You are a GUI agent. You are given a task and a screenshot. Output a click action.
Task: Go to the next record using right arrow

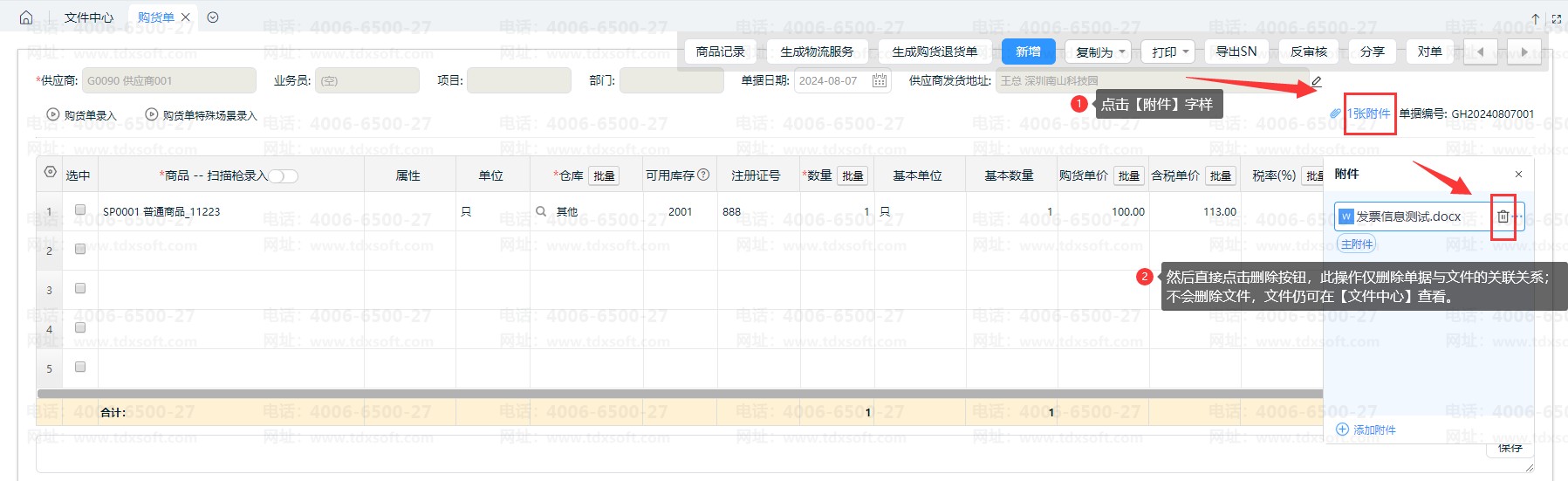[x=1523, y=52]
